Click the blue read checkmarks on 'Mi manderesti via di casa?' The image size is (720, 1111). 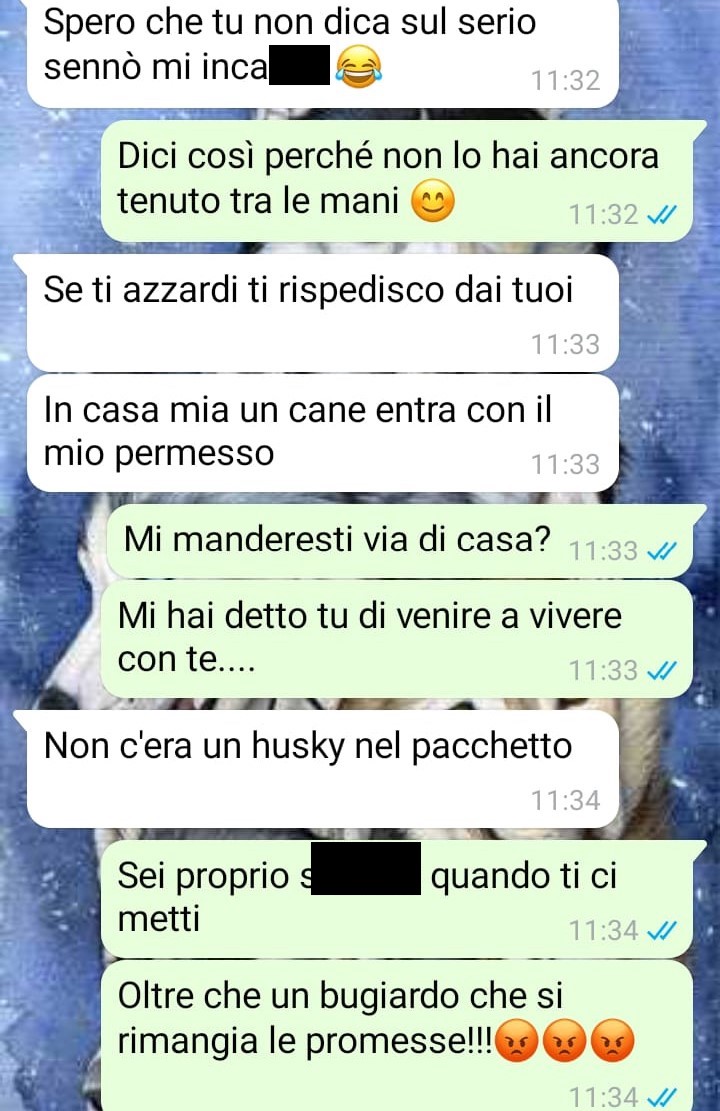663,551
